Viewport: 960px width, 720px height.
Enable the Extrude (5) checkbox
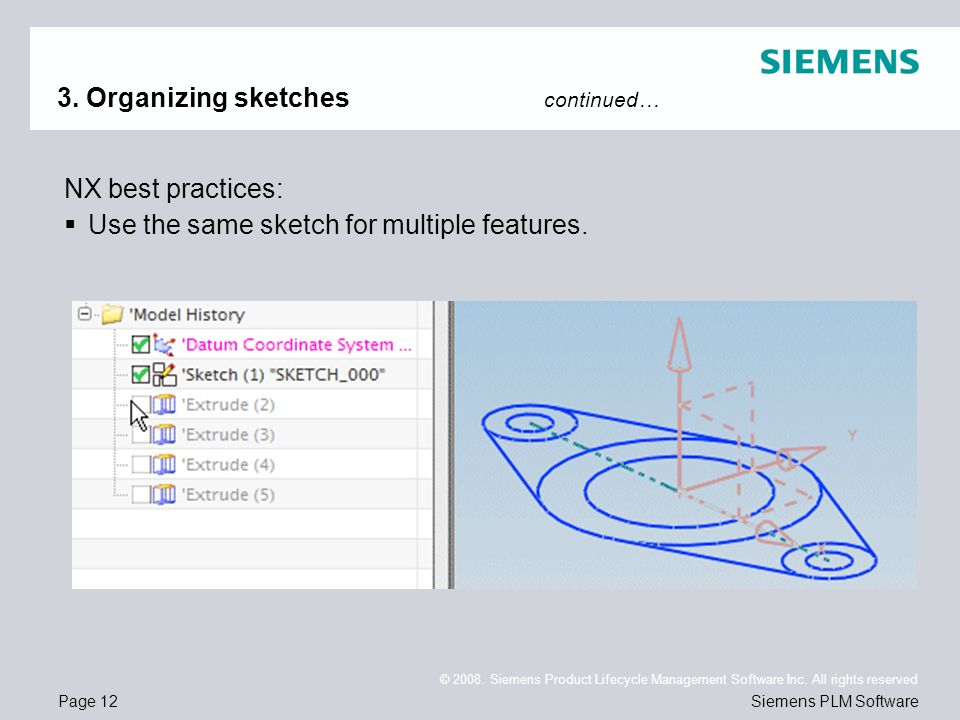pos(141,494)
